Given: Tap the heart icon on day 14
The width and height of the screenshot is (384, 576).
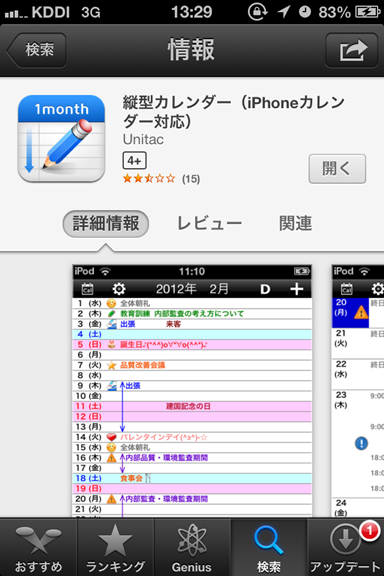Looking at the screenshot, I should [111, 437].
